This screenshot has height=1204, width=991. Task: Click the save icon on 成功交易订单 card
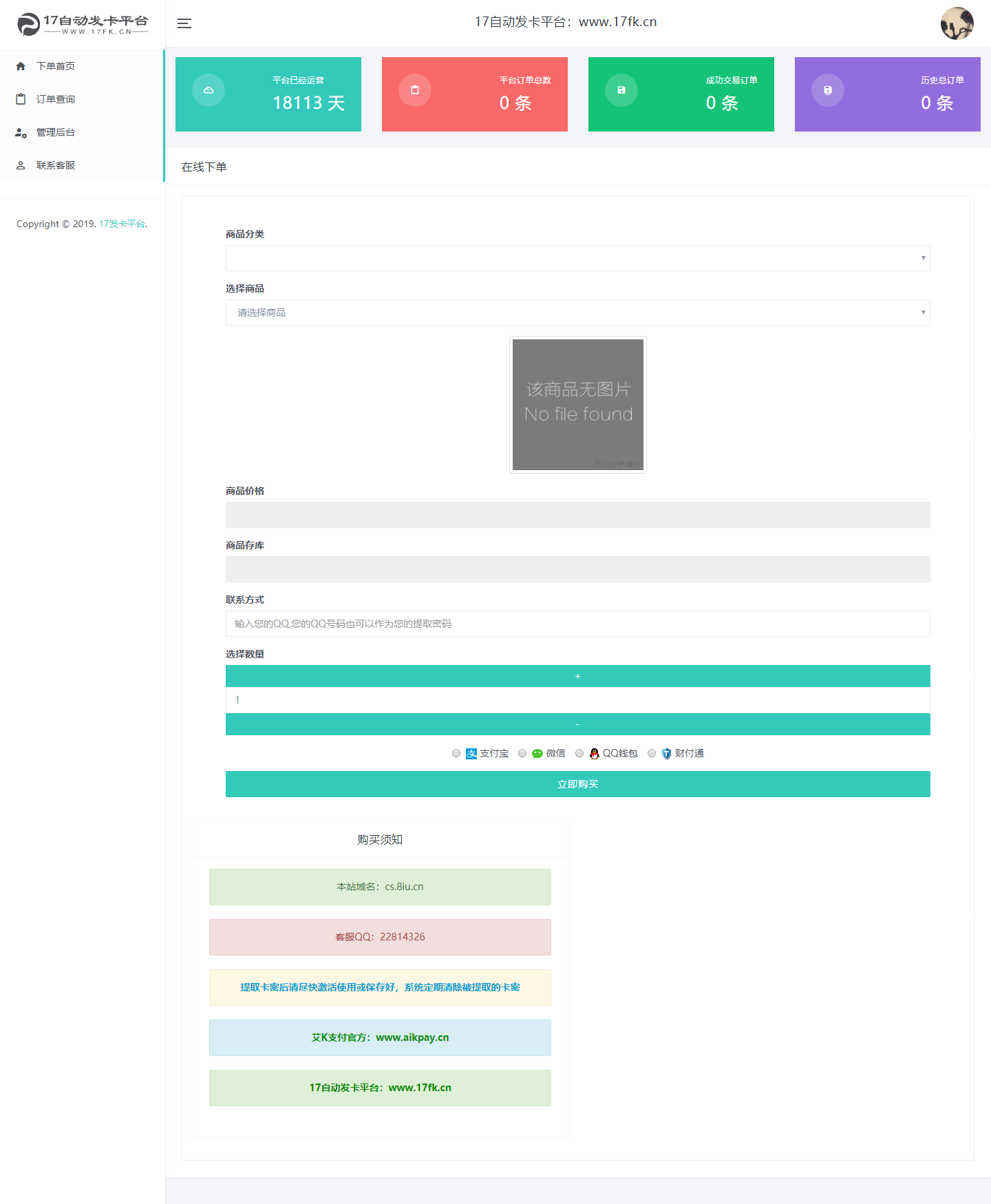coord(621,90)
